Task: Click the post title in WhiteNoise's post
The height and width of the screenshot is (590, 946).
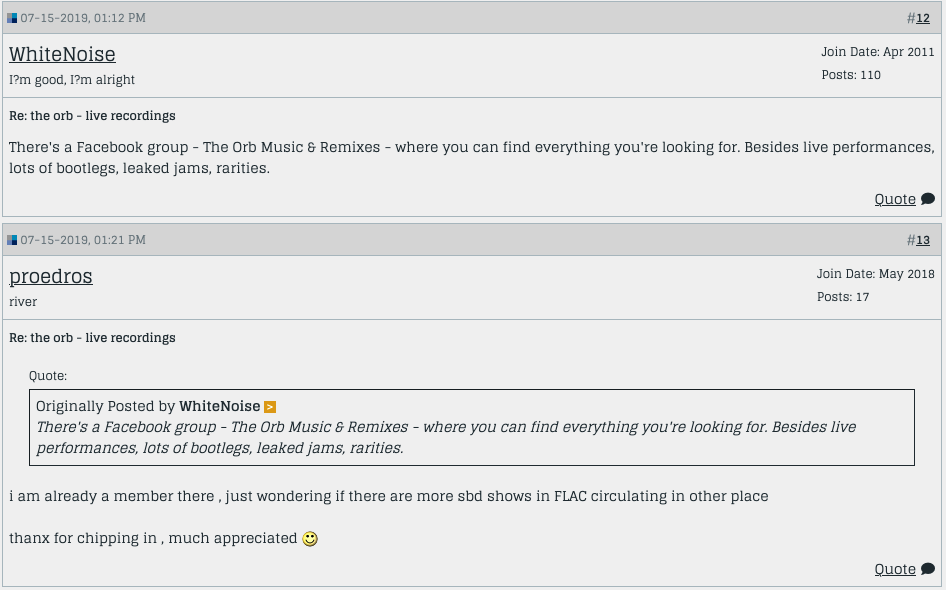Action: (x=92, y=116)
